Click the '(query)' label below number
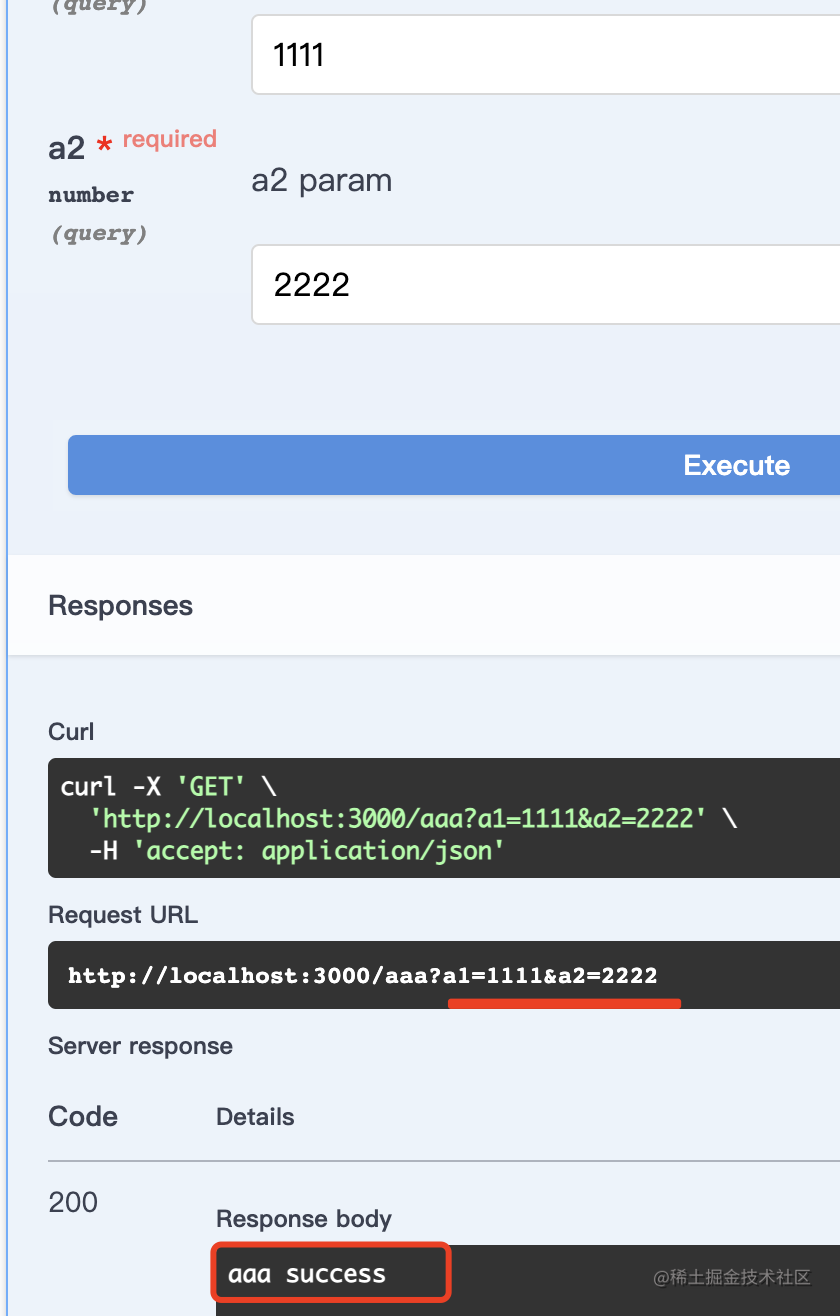Screen dimensions: 840x1316 click(x=99, y=234)
